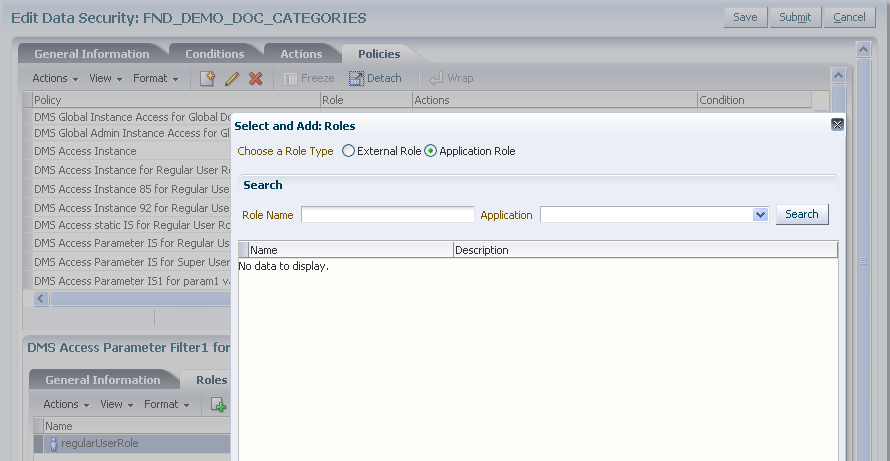Click the Actions column header
890x461 pixels.
pyautogui.click(x=555, y=100)
